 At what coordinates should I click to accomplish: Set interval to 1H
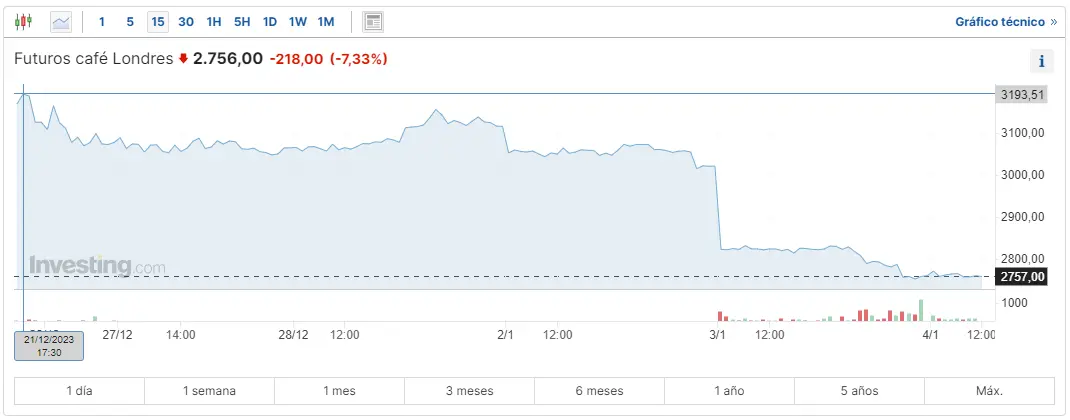point(214,21)
